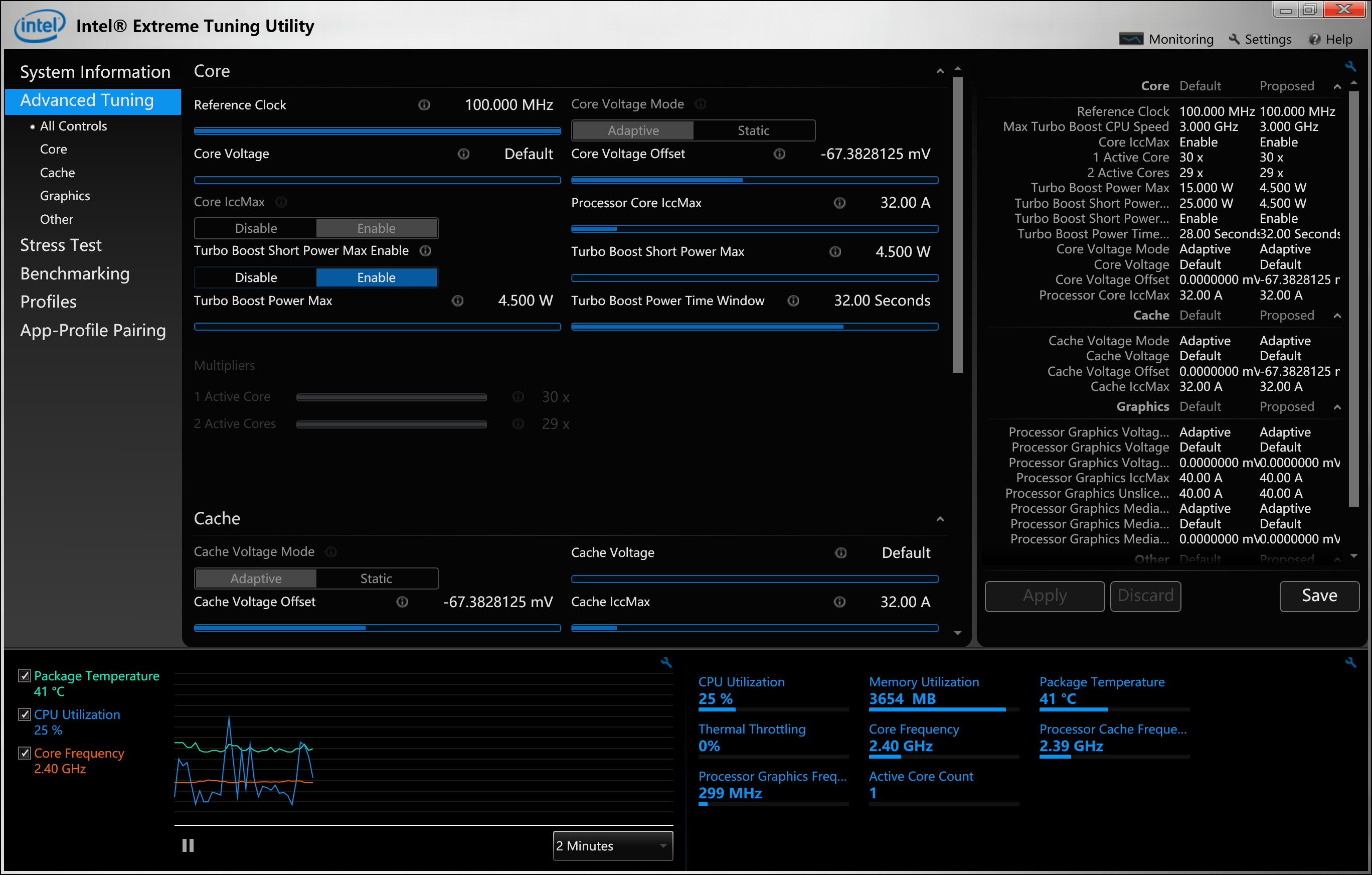Collapse the Core section in the tuning area
Viewport: 1372px width, 875px height.
click(x=940, y=71)
